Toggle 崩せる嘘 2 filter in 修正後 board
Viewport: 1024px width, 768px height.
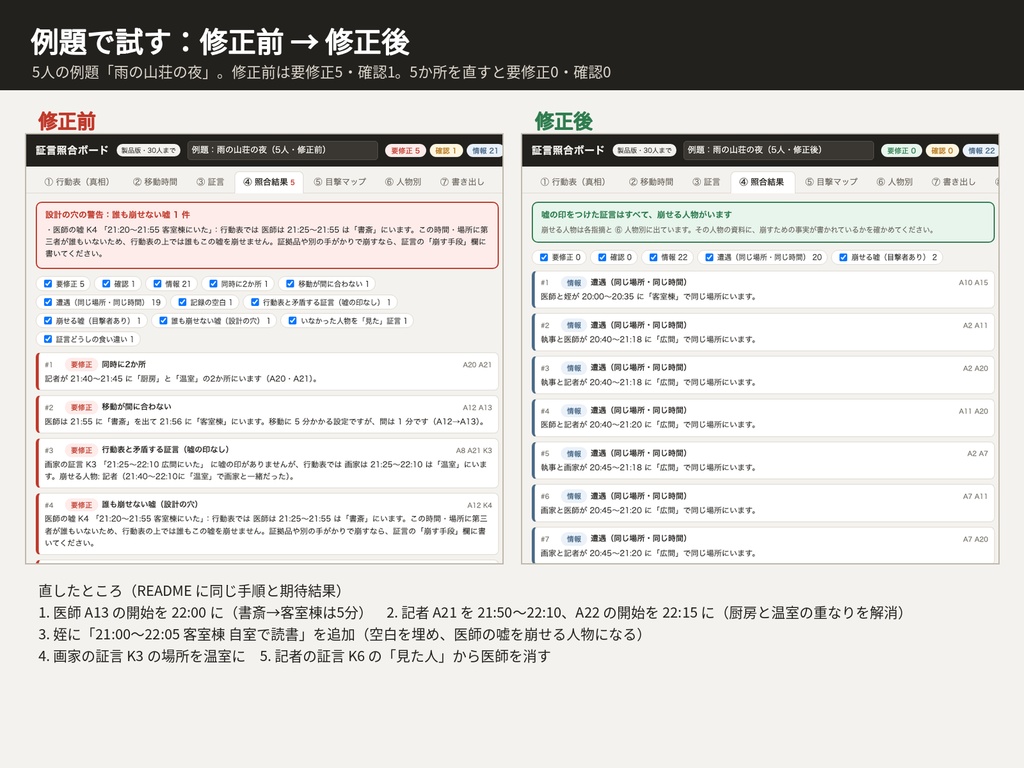click(x=843, y=257)
